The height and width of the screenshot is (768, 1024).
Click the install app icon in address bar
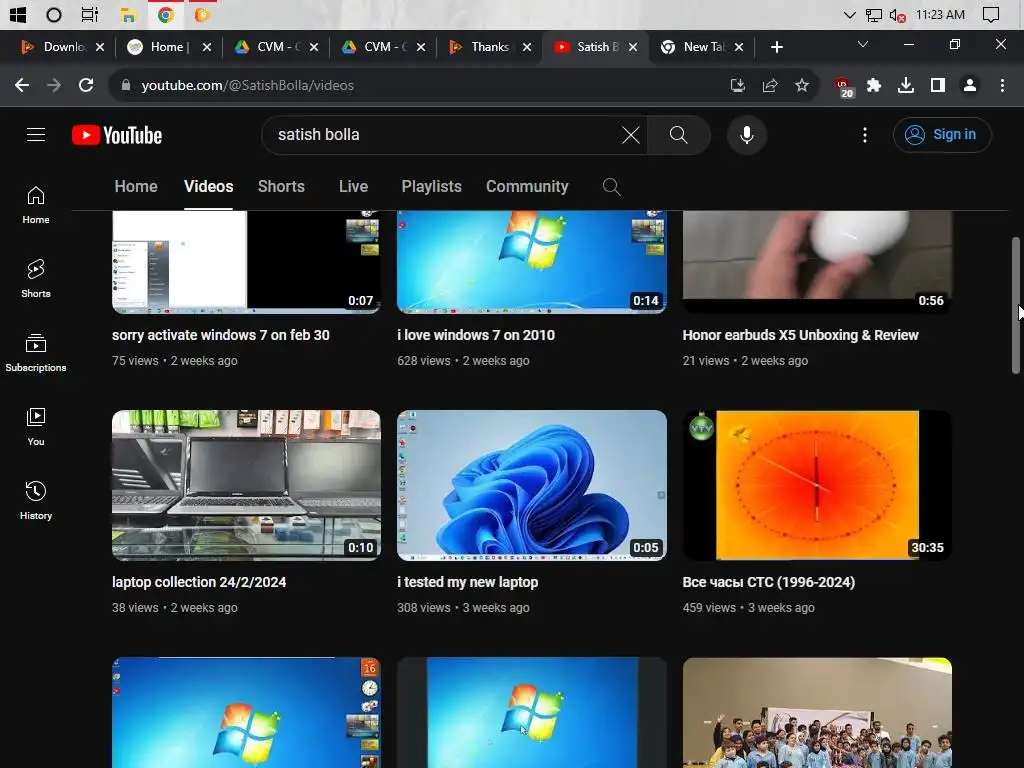click(x=737, y=86)
